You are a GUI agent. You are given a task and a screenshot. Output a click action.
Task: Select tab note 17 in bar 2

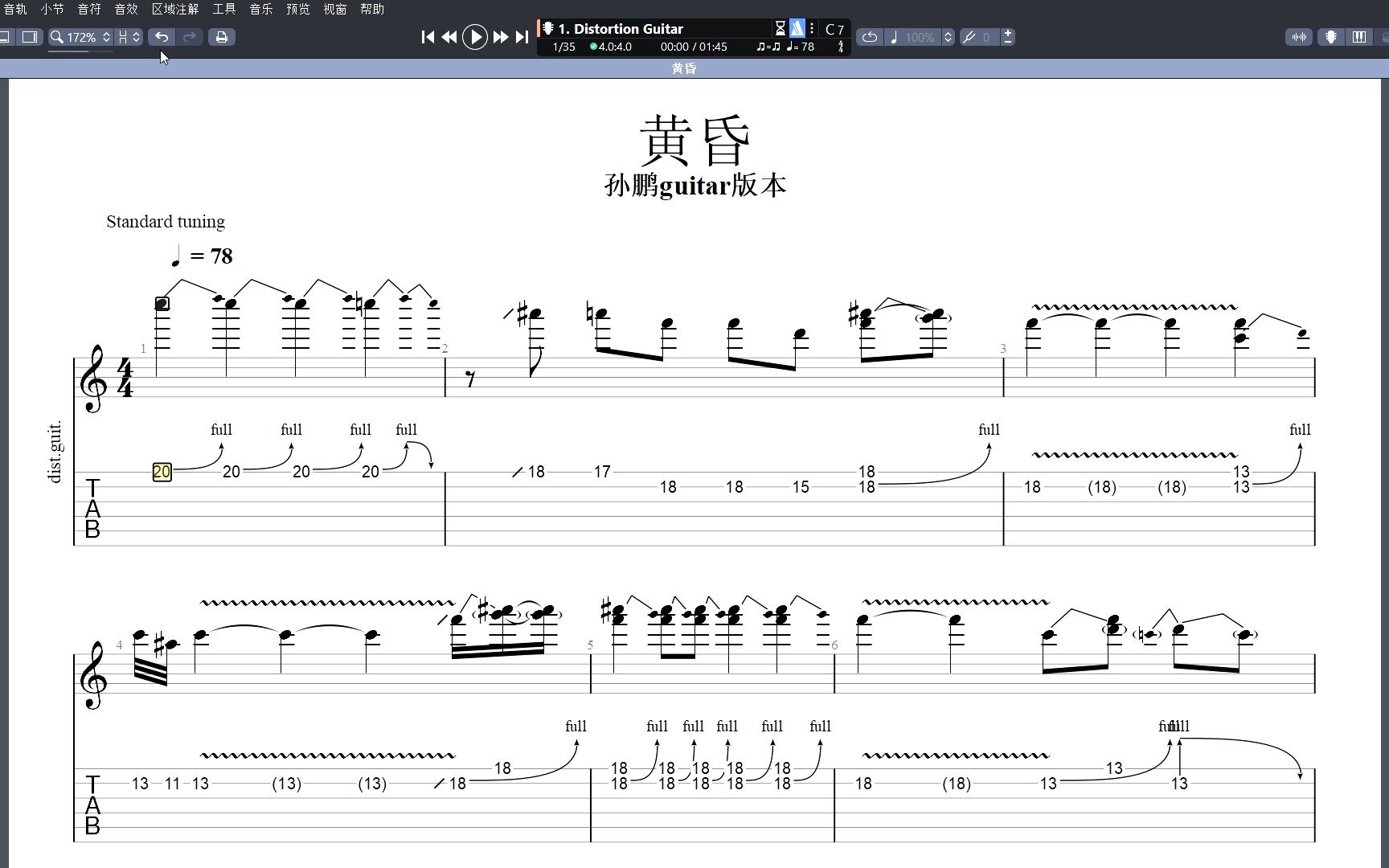pyautogui.click(x=602, y=472)
